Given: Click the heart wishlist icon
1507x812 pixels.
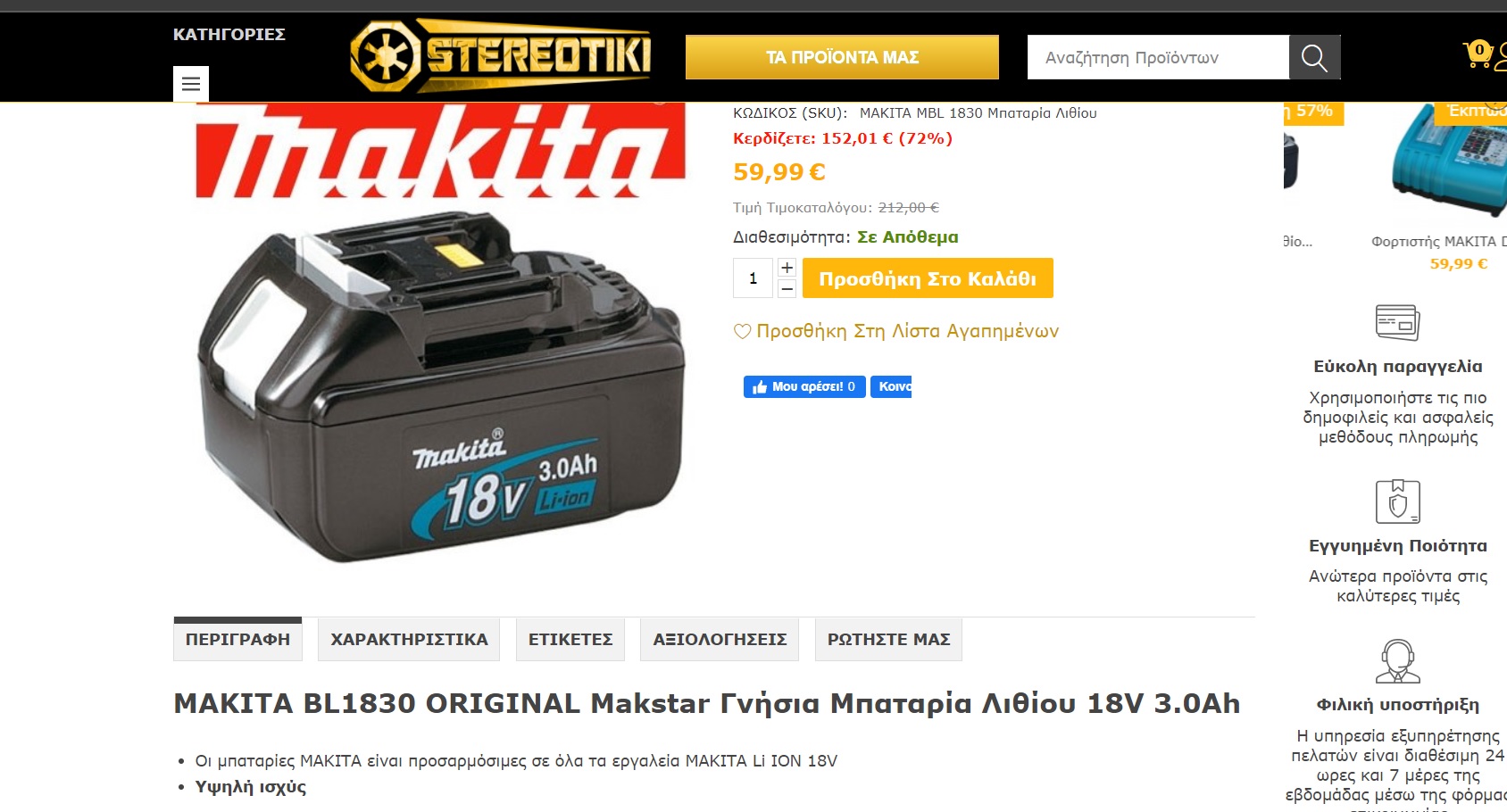Looking at the screenshot, I should coord(742,331).
